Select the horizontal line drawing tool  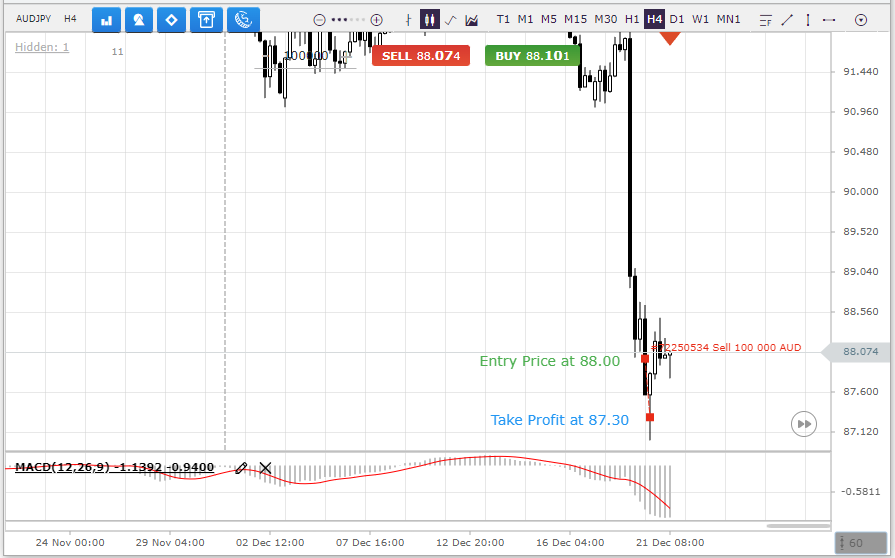[x=829, y=20]
